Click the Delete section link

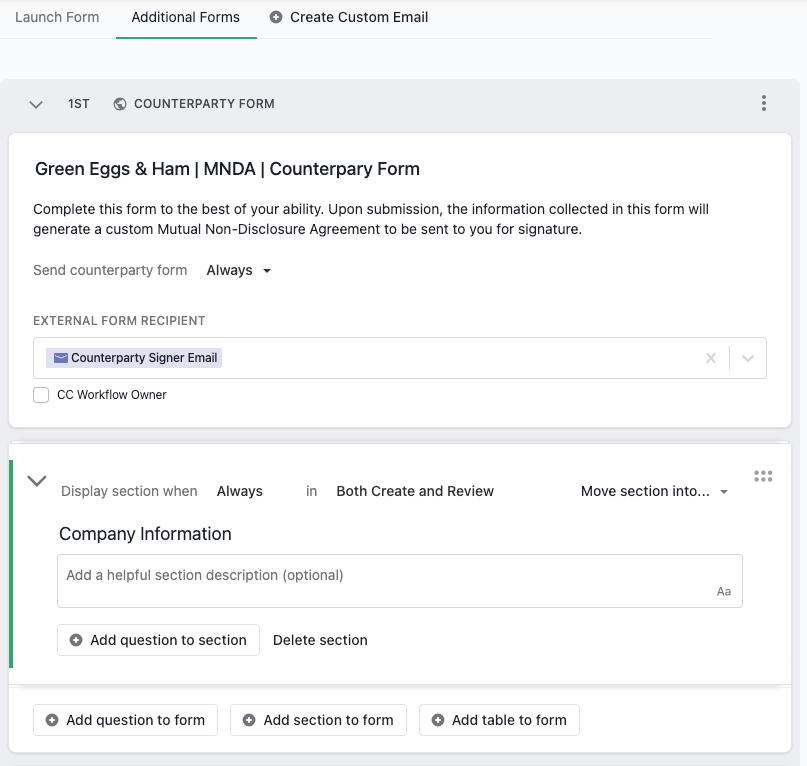(320, 640)
